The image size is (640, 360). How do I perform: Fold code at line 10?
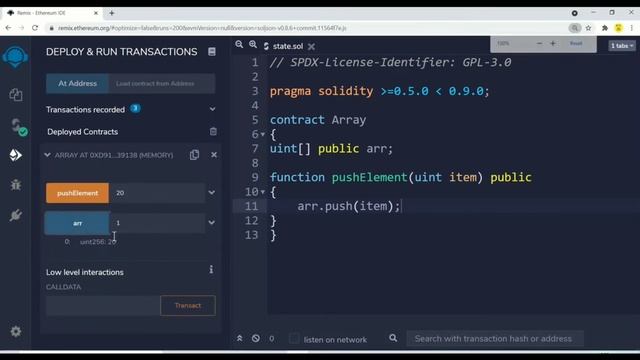[263, 192]
